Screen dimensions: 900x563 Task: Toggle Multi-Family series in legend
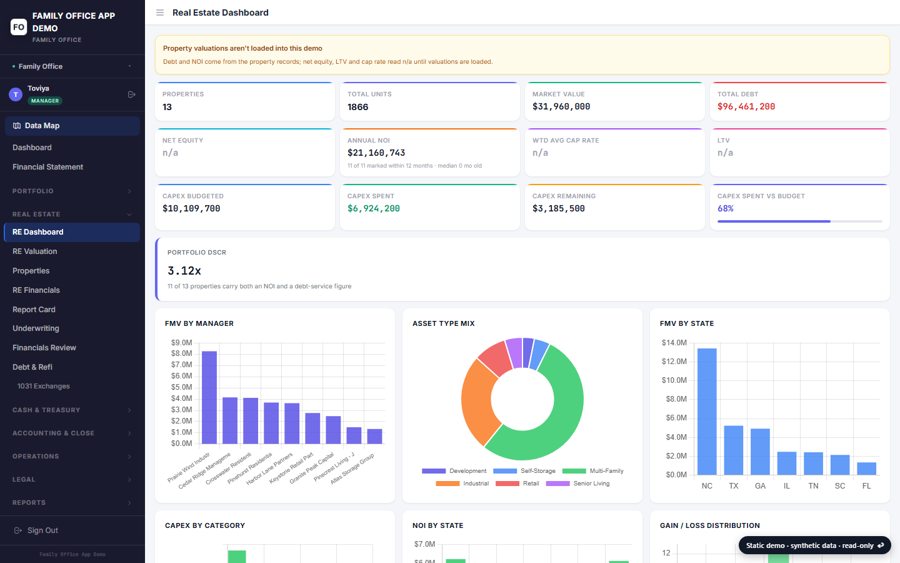click(x=593, y=471)
